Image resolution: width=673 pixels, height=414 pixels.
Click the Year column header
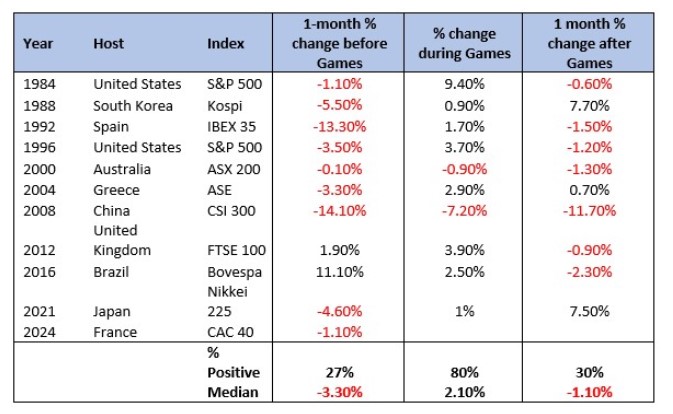(x=37, y=43)
